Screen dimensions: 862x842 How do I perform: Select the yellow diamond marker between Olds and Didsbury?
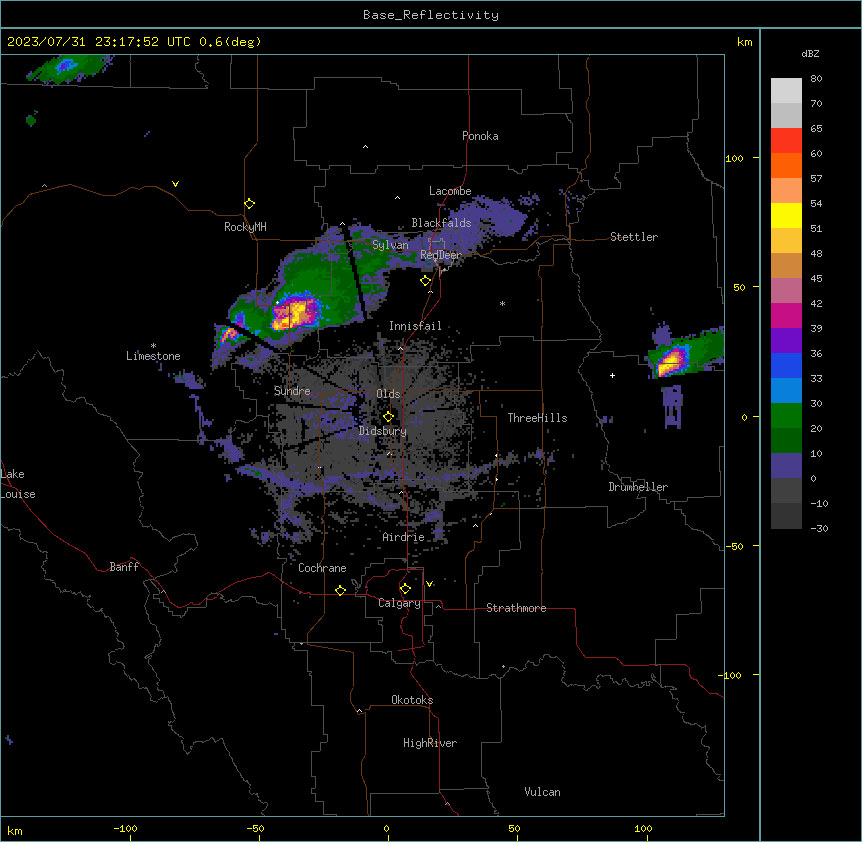[388, 417]
